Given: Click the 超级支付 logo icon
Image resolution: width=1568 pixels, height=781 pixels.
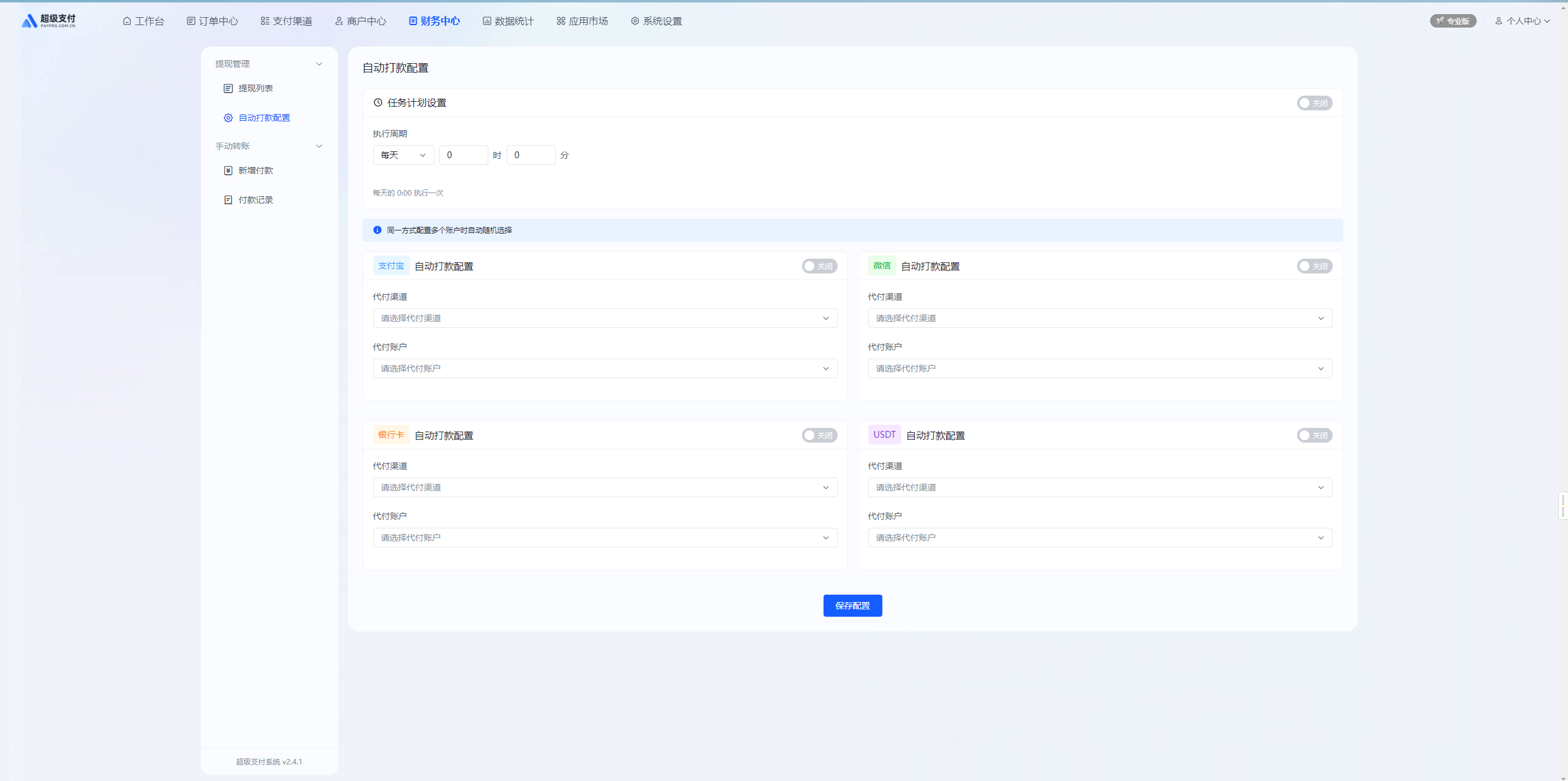Looking at the screenshot, I should [x=29, y=21].
